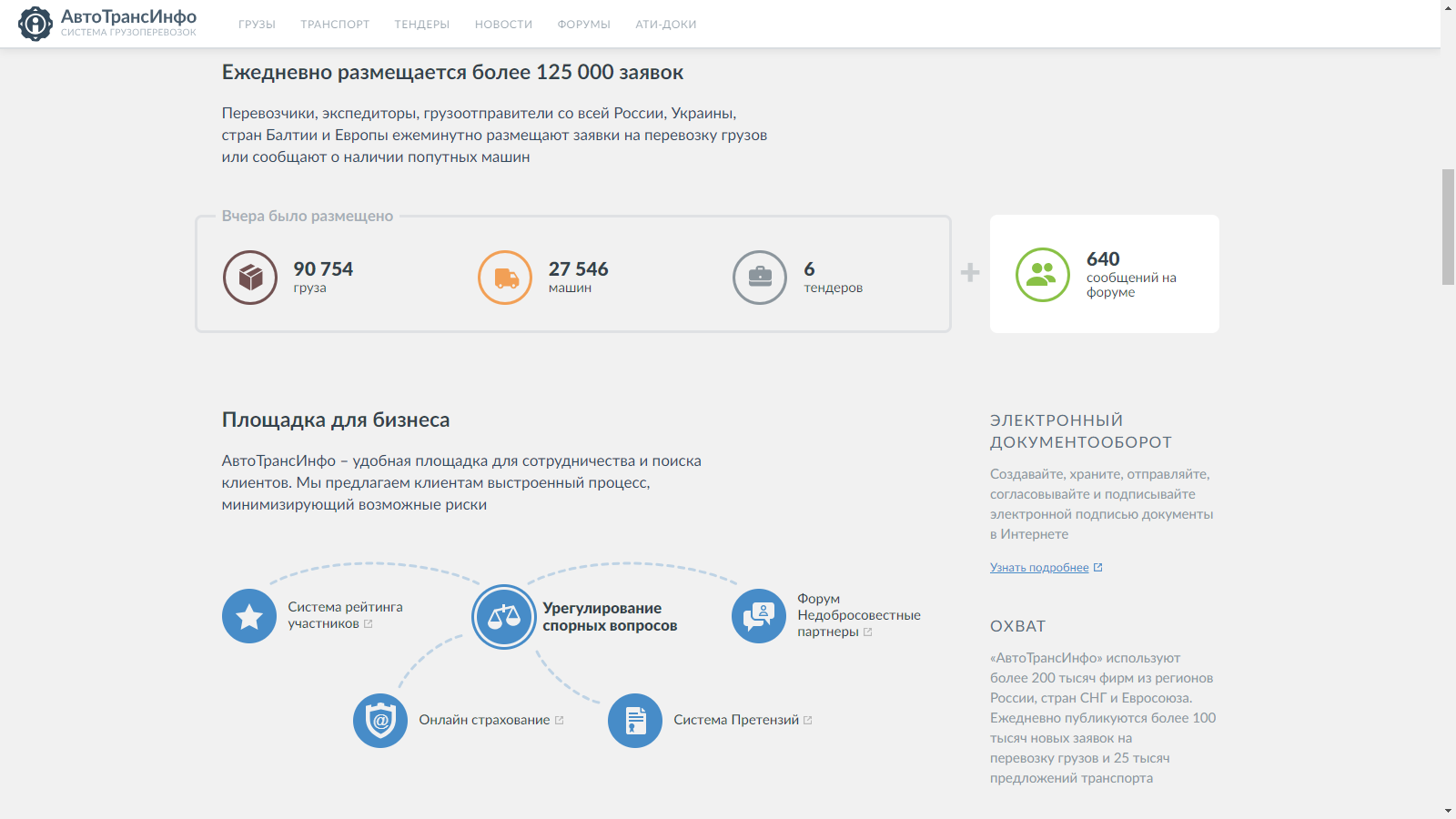The image size is (1456, 819).
Task: Click the scales dispute resolution icon
Action: pyautogui.click(x=504, y=617)
